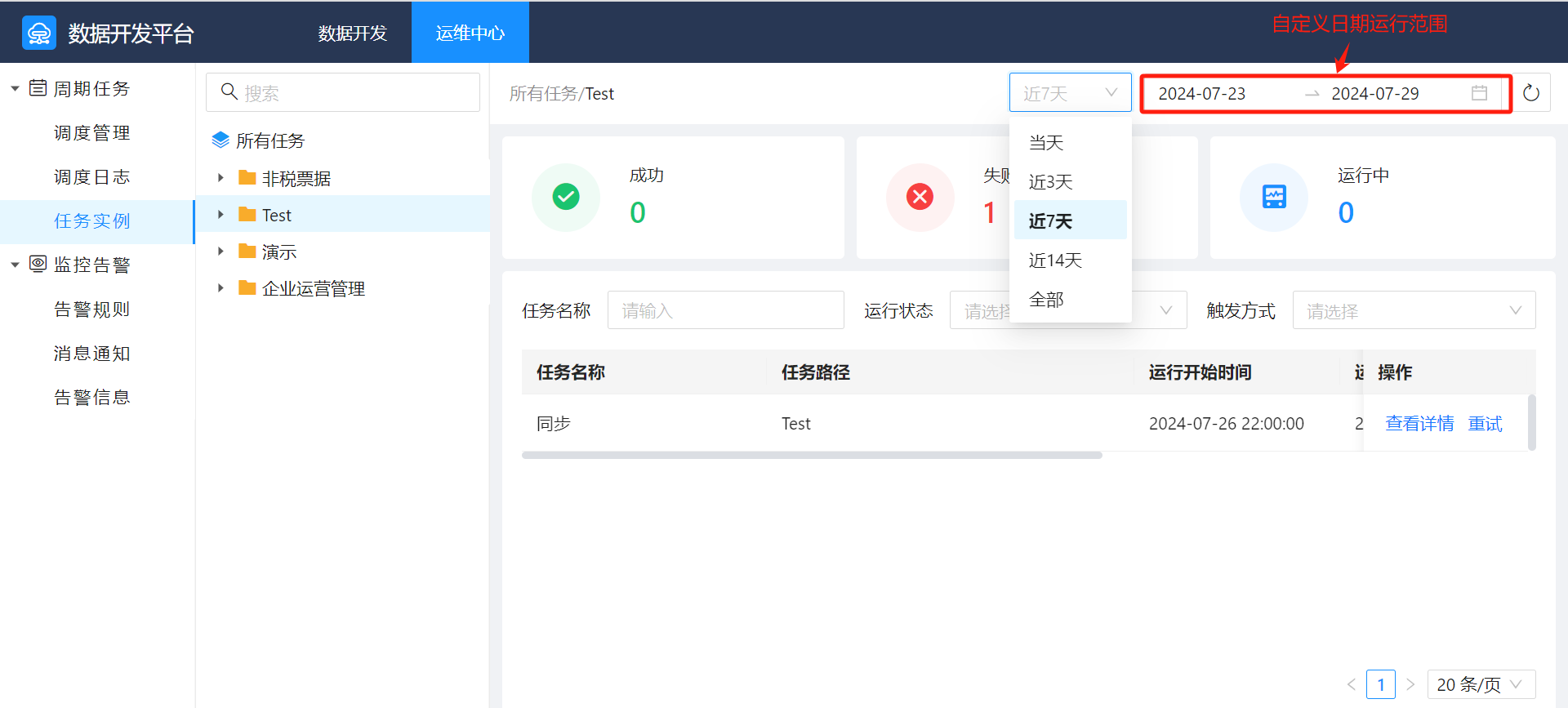Choose 当天 in the time range list
This screenshot has width=1568, height=708.
1046,143
